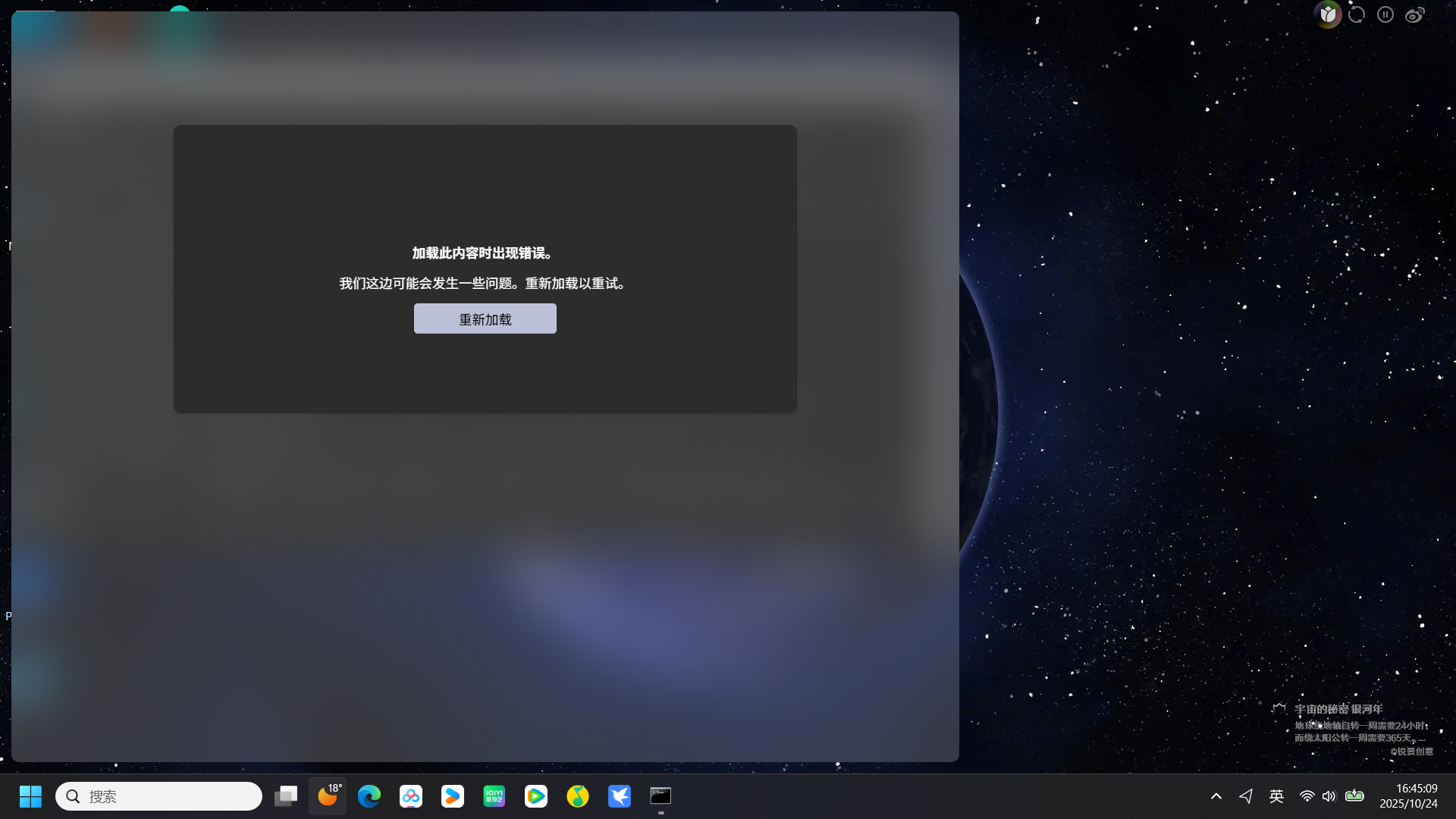Open the volume control in the tray

(x=1329, y=796)
